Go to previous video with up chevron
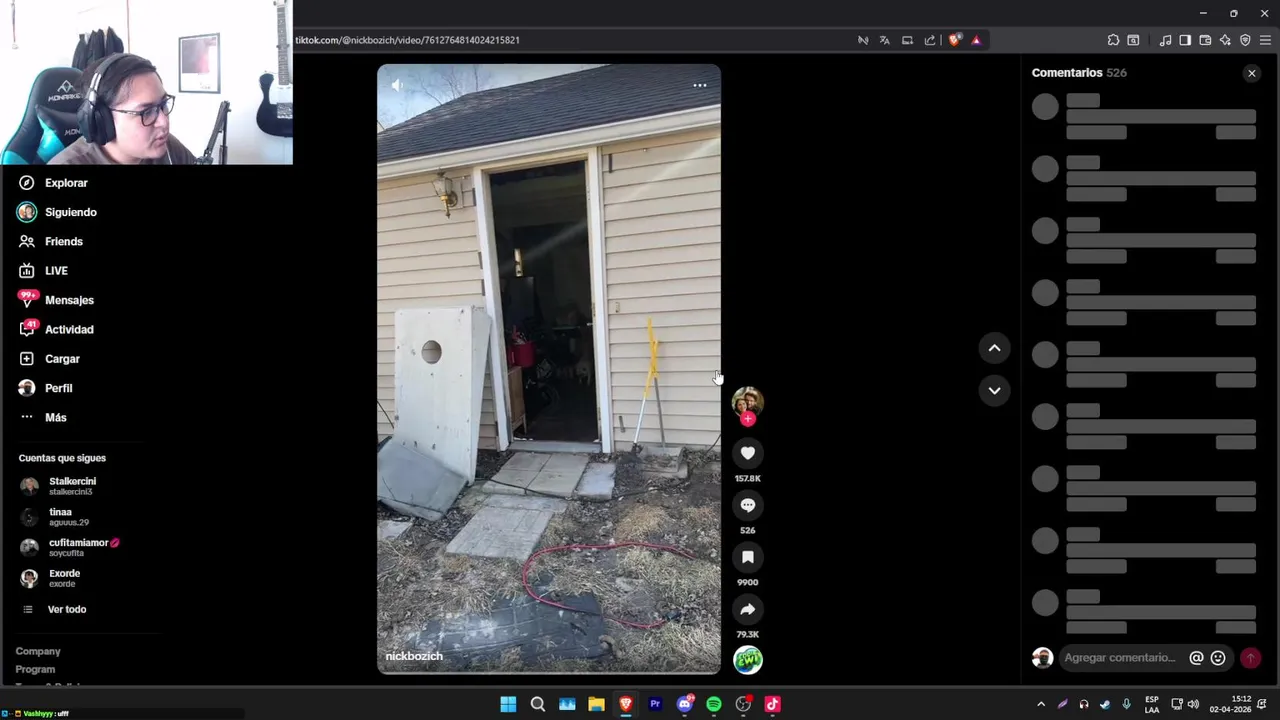 (994, 348)
